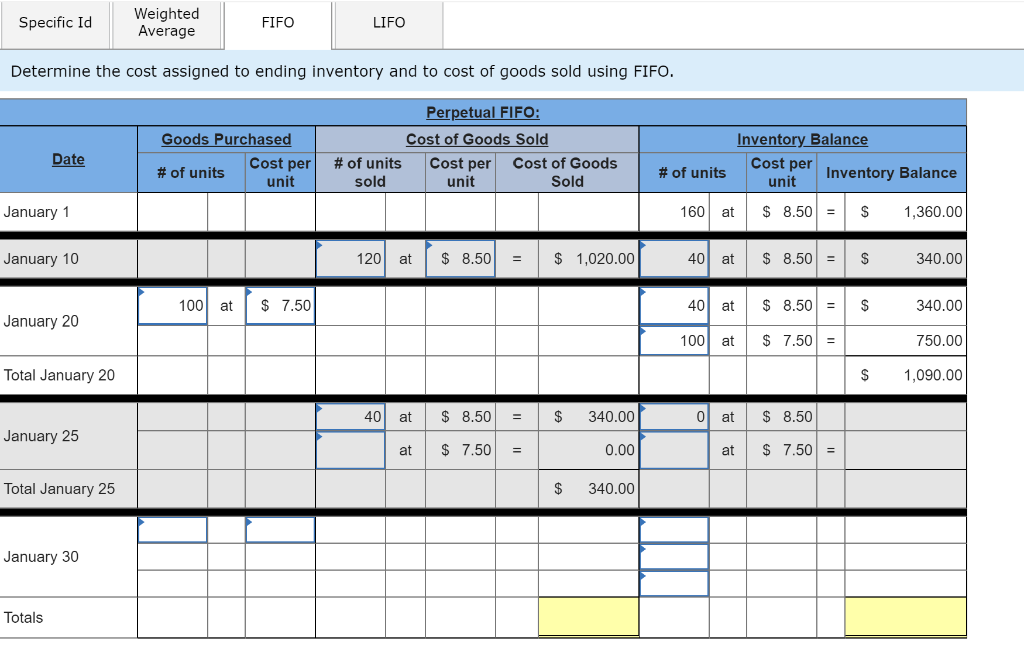This screenshot has width=1024, height=645.
Task: Click empty January 25 inventory units field at $7.50
Action: click(674, 450)
